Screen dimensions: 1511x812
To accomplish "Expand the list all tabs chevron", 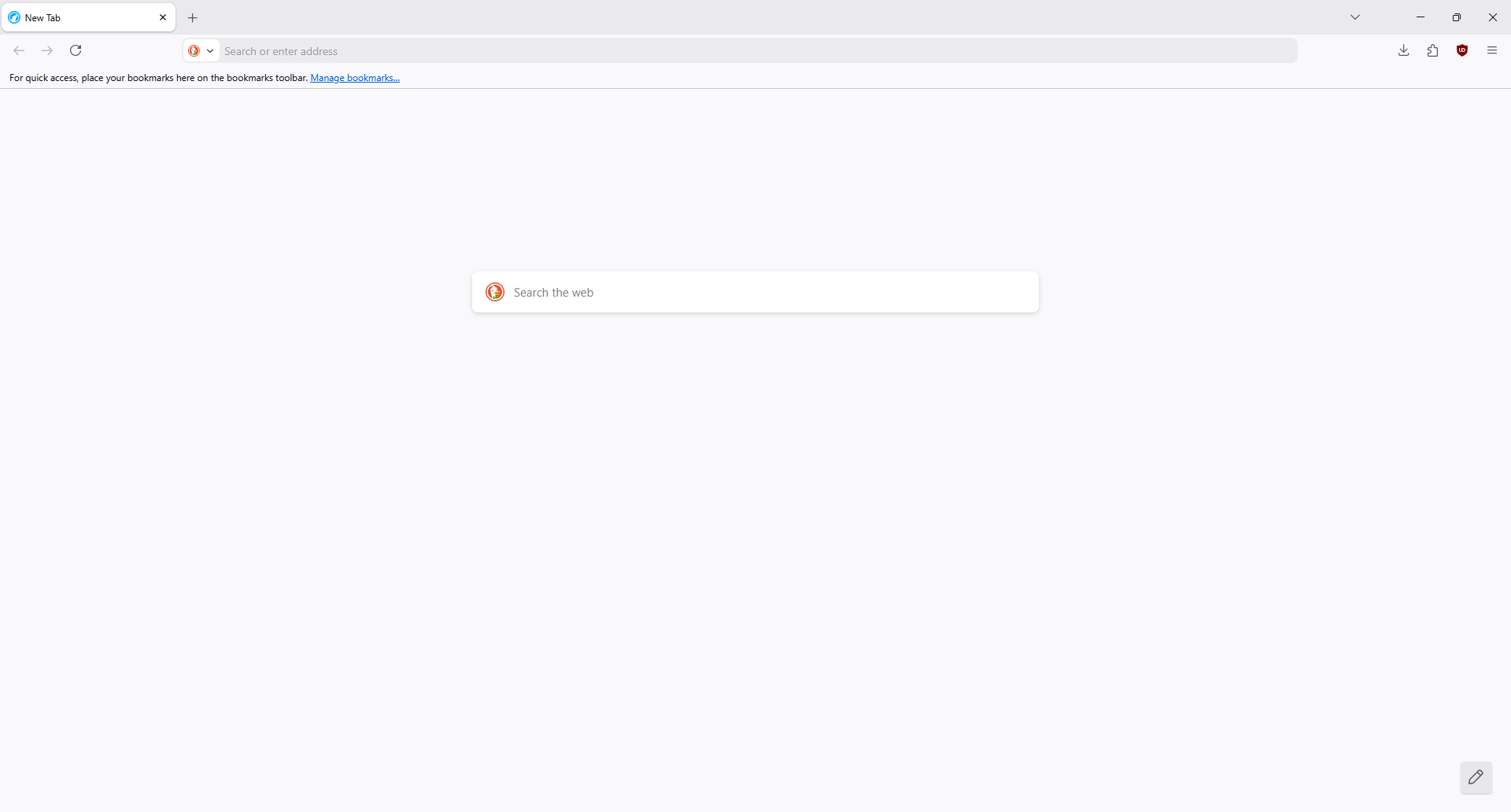I will (1355, 17).
